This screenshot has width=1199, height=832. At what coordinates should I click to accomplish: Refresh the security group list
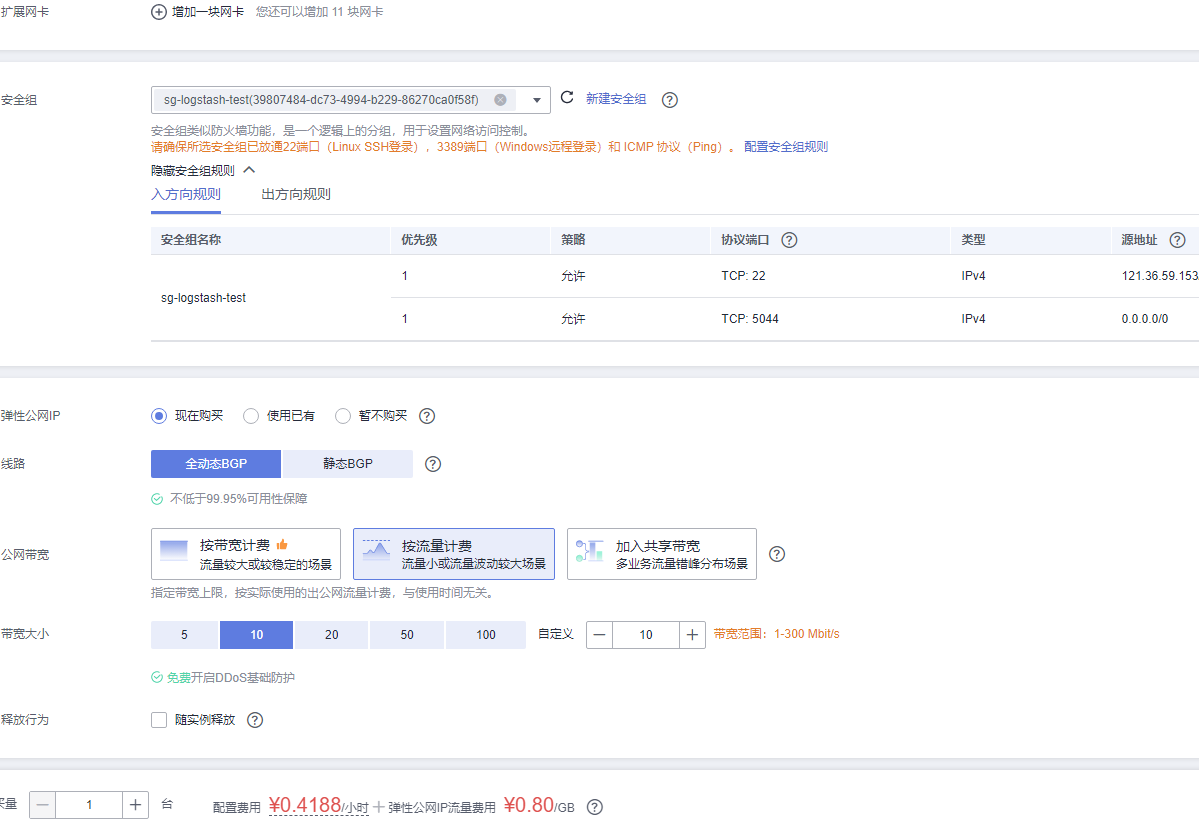coord(567,98)
